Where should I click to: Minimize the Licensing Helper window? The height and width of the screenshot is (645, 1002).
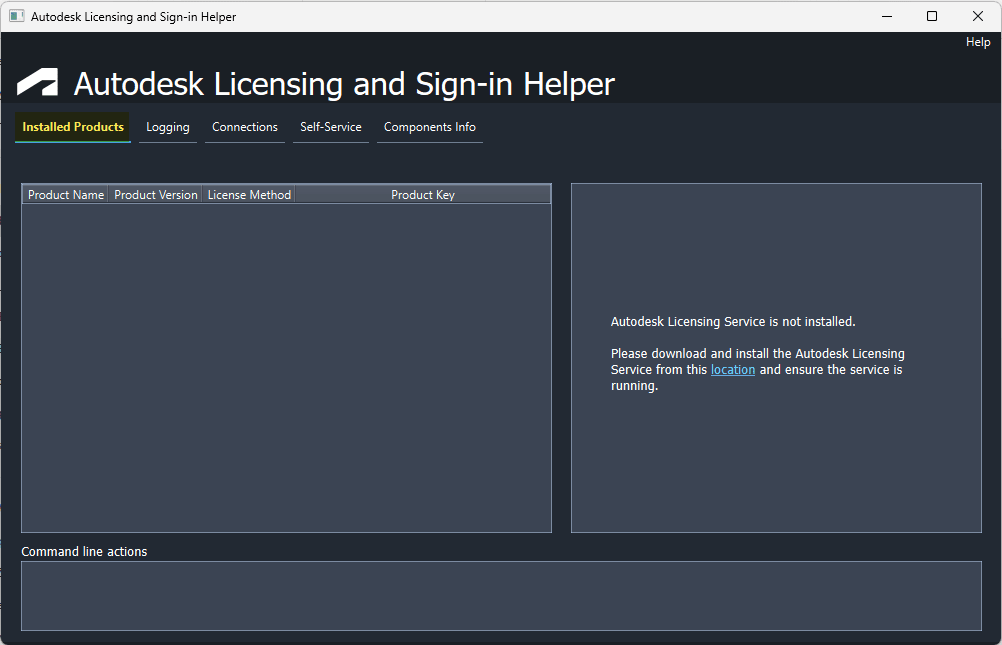click(x=887, y=16)
